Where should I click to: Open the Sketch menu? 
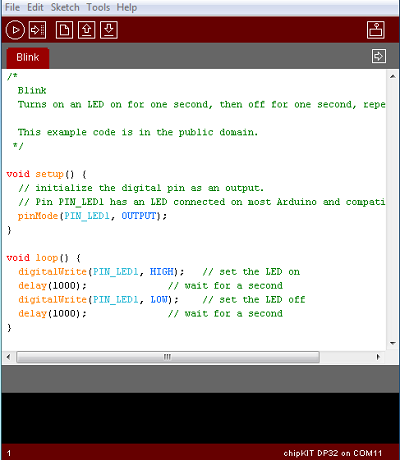tap(65, 7)
